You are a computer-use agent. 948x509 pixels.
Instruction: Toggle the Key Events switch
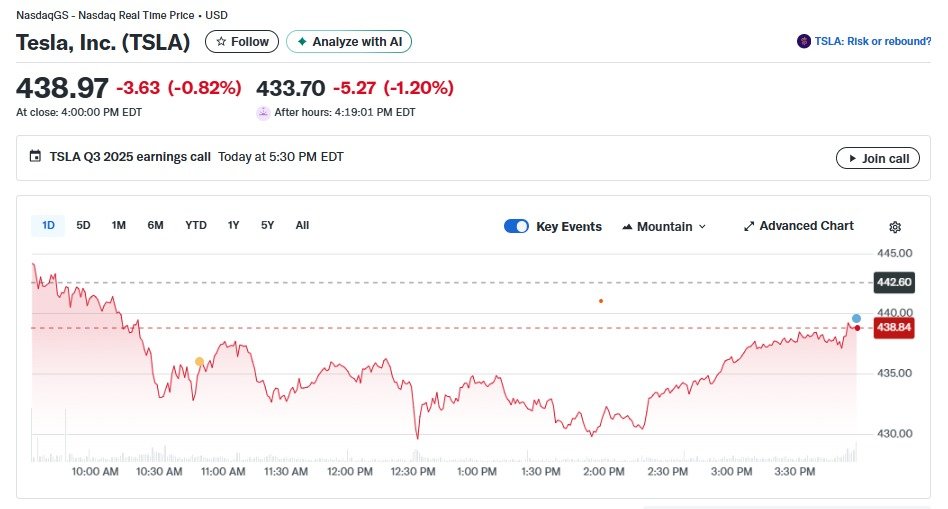pyautogui.click(x=516, y=226)
